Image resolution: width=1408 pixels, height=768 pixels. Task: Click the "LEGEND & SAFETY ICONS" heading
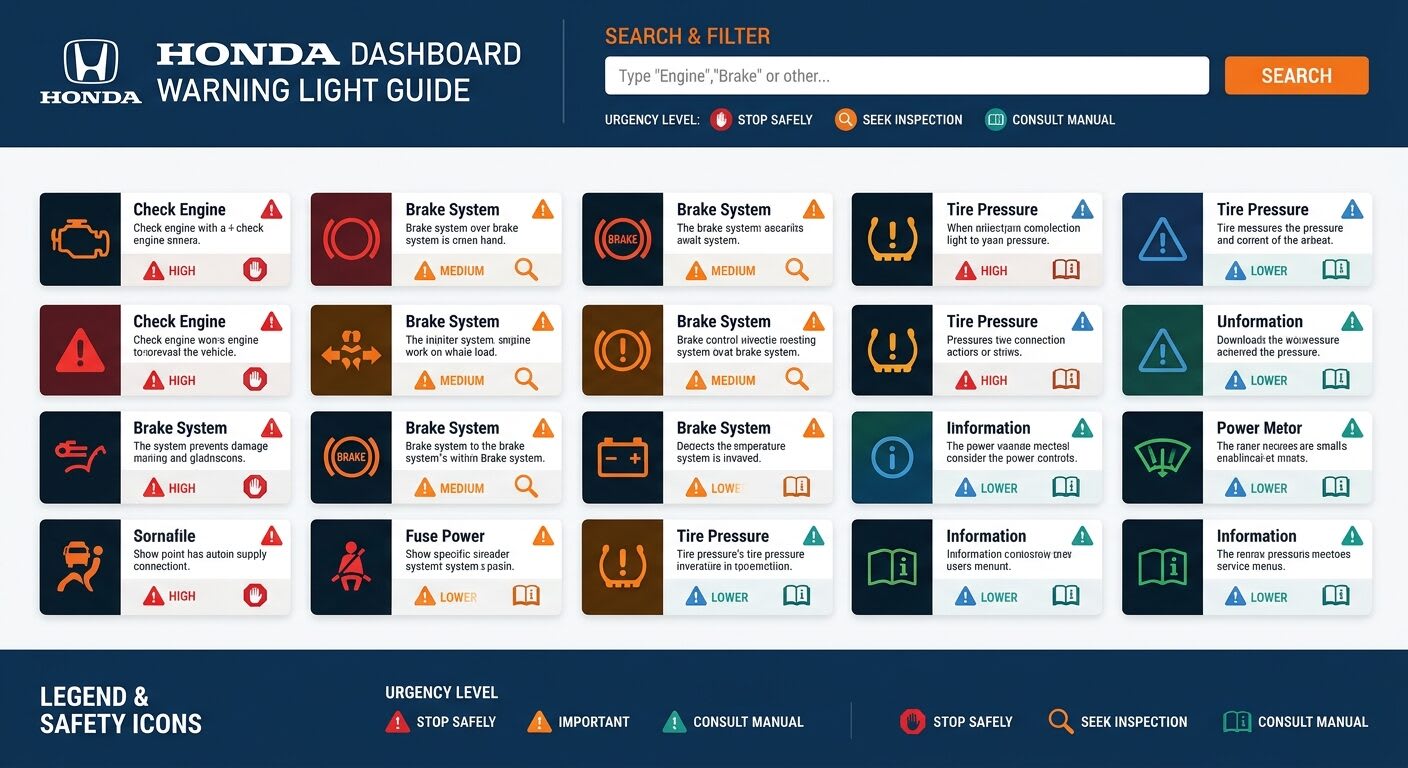121,710
